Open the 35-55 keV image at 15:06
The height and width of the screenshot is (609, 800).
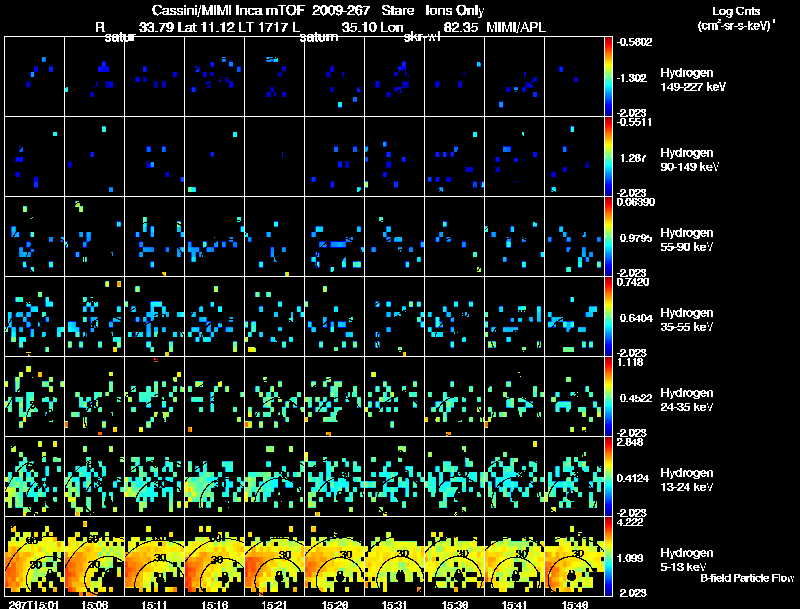pos(94,316)
